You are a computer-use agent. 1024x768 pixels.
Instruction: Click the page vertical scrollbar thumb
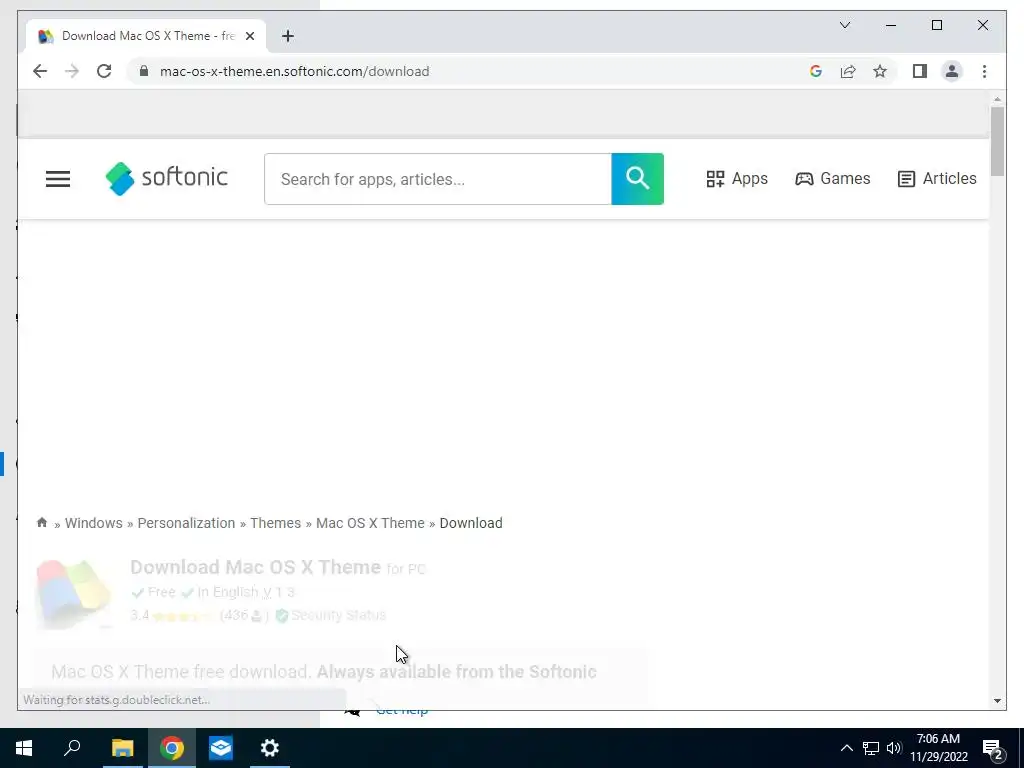tap(997, 141)
